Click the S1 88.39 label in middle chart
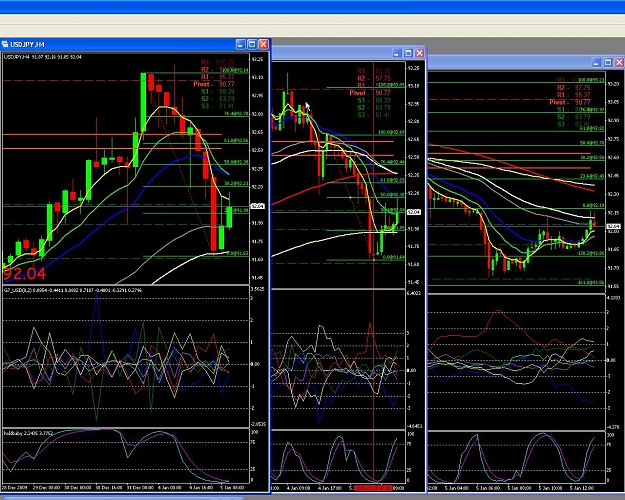Viewport: 625px width, 500px height. click(374, 100)
